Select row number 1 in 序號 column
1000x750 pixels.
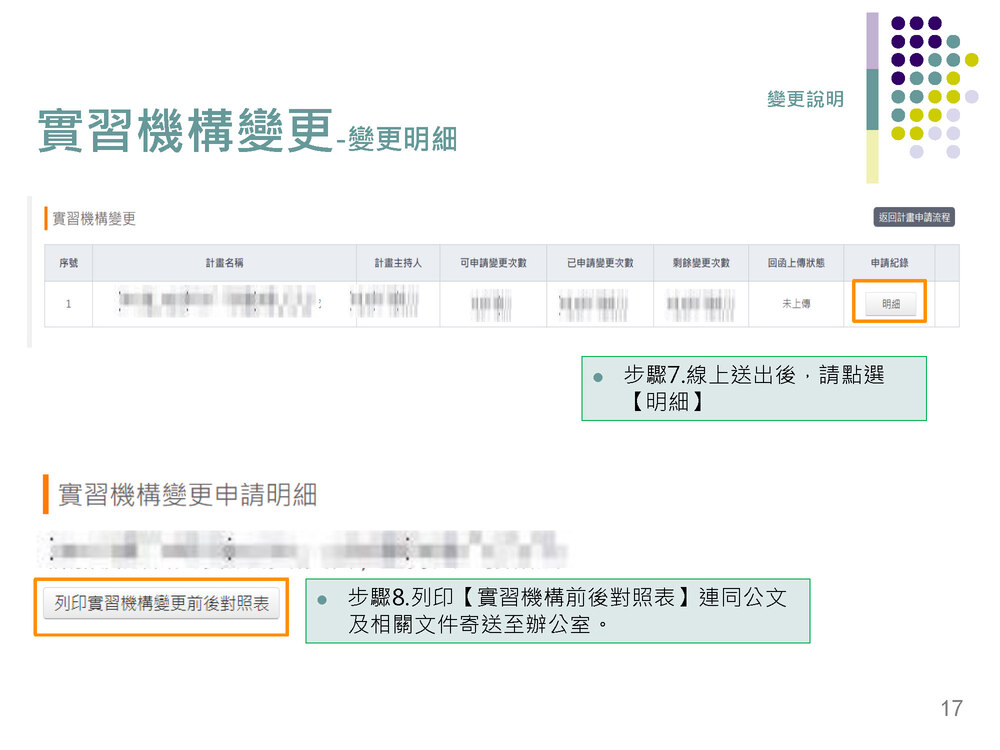click(68, 304)
